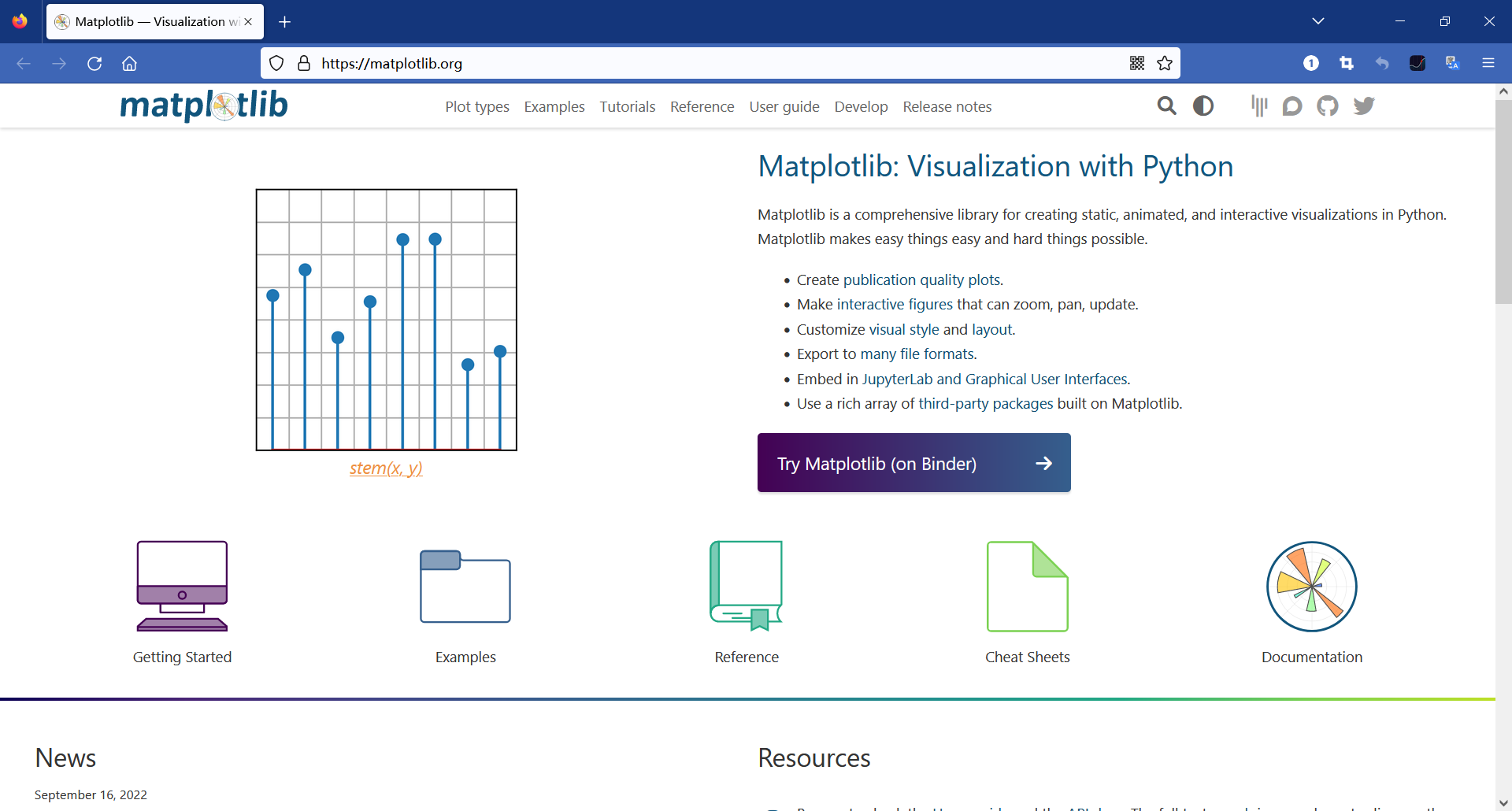This screenshot has height=811, width=1512.
Task: Reload the page with the refresh icon
Action: [94, 64]
